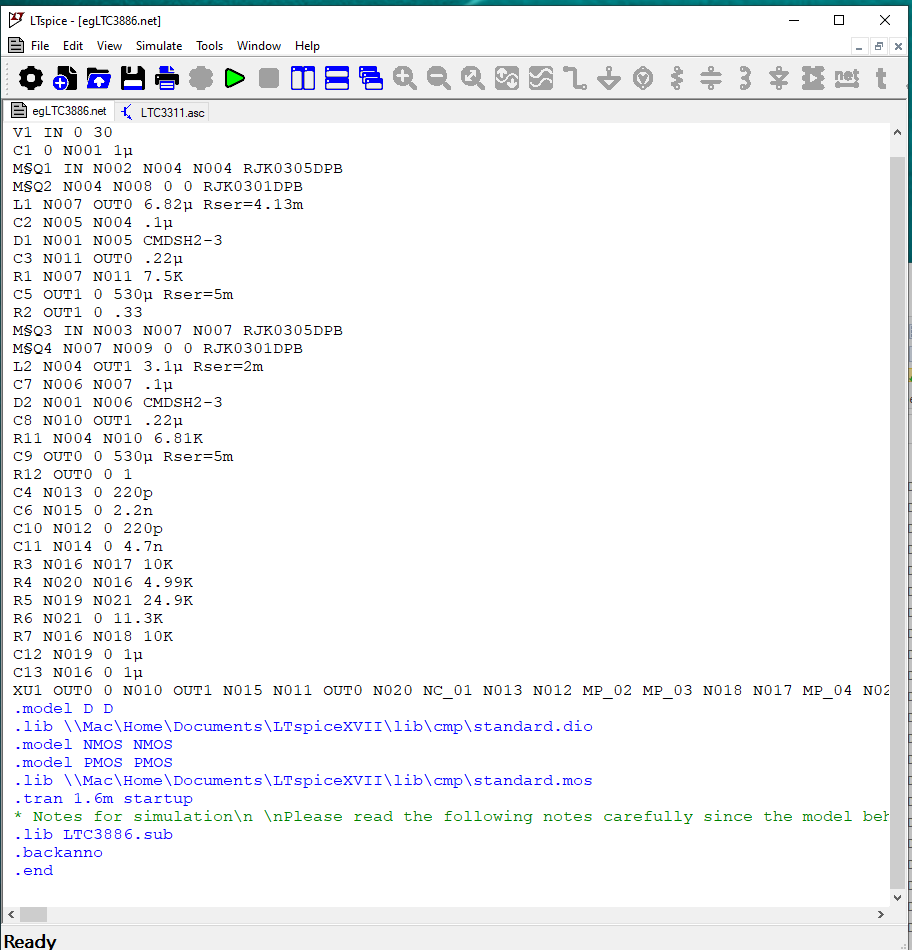Open the Help menu

pos(307,46)
